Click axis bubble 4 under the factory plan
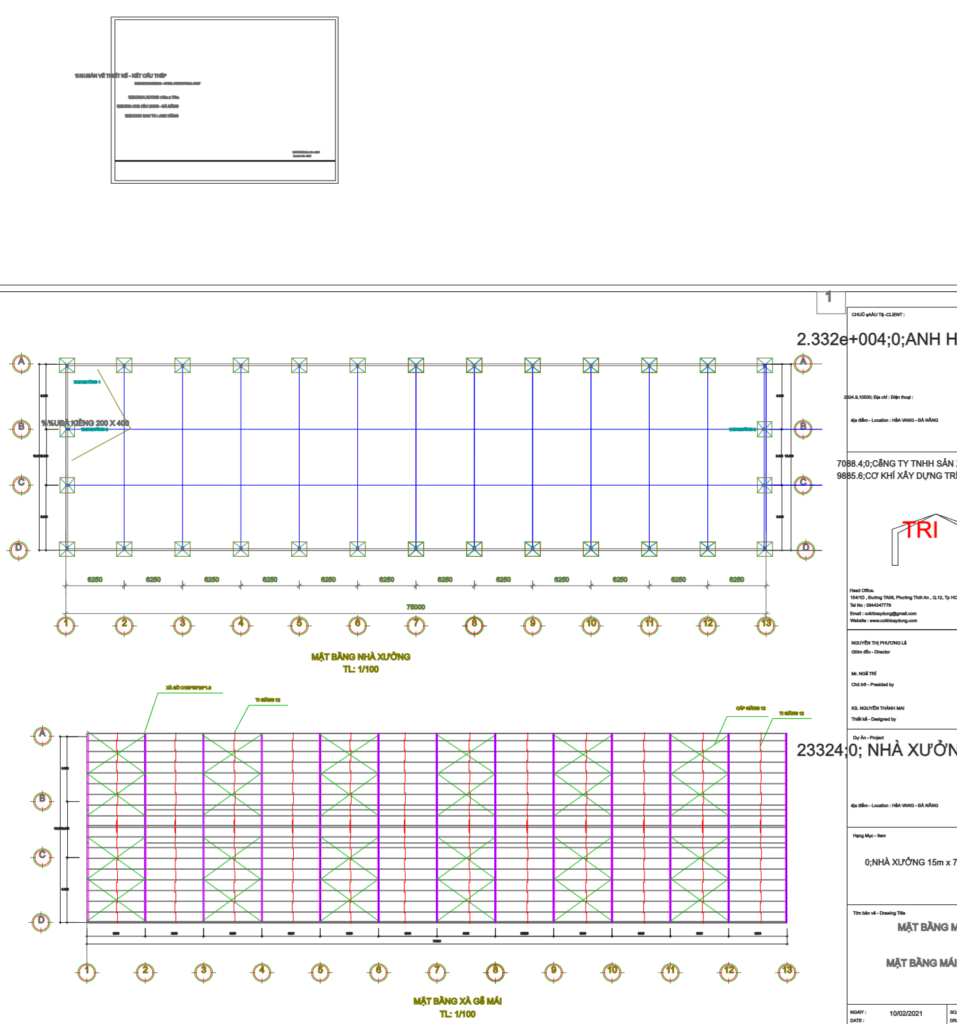Screen dimensions: 957x1024 (241, 625)
